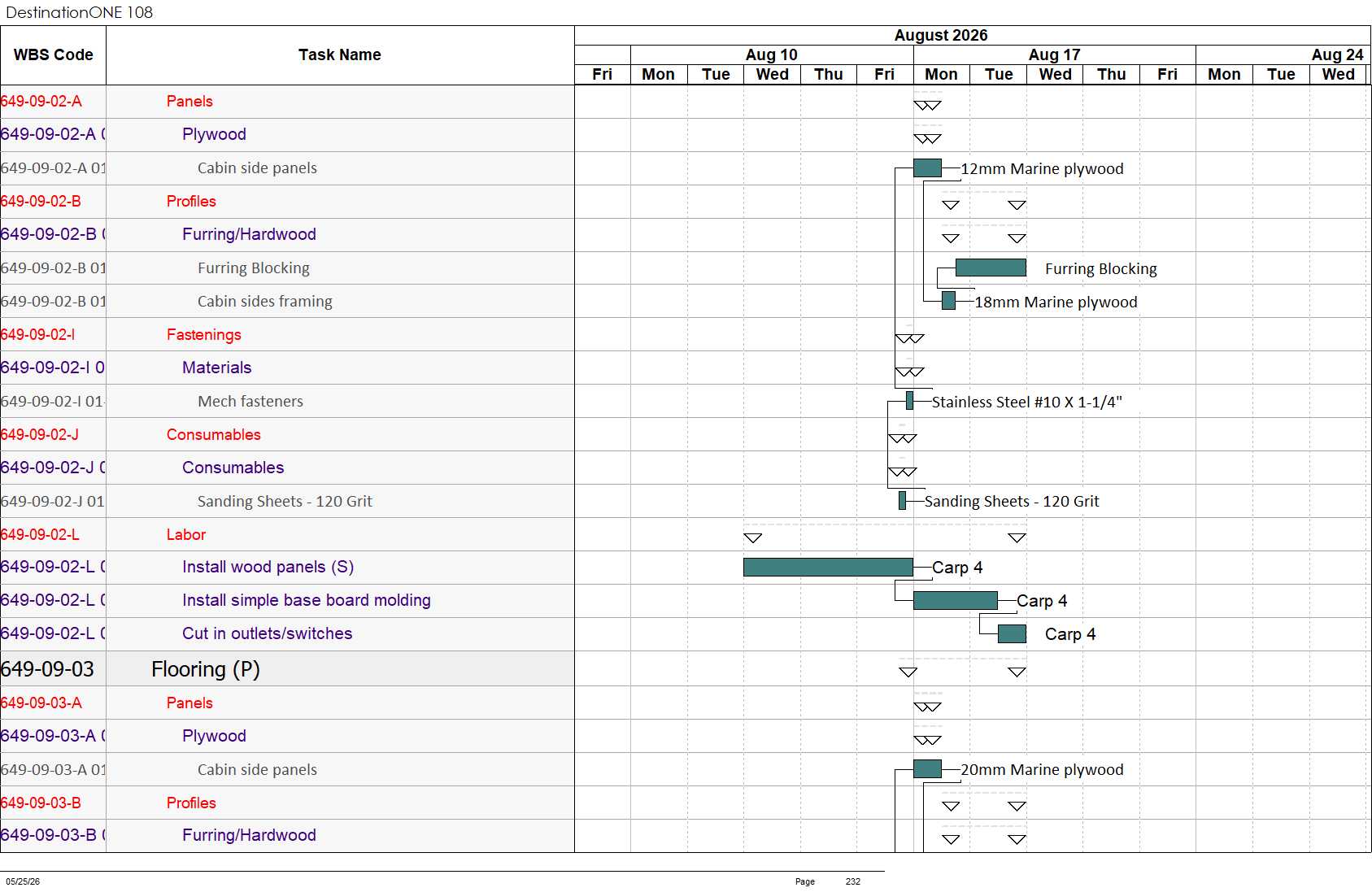The width and height of the screenshot is (1372, 892).
Task: Select the Mech fasteners task
Action: point(250,402)
